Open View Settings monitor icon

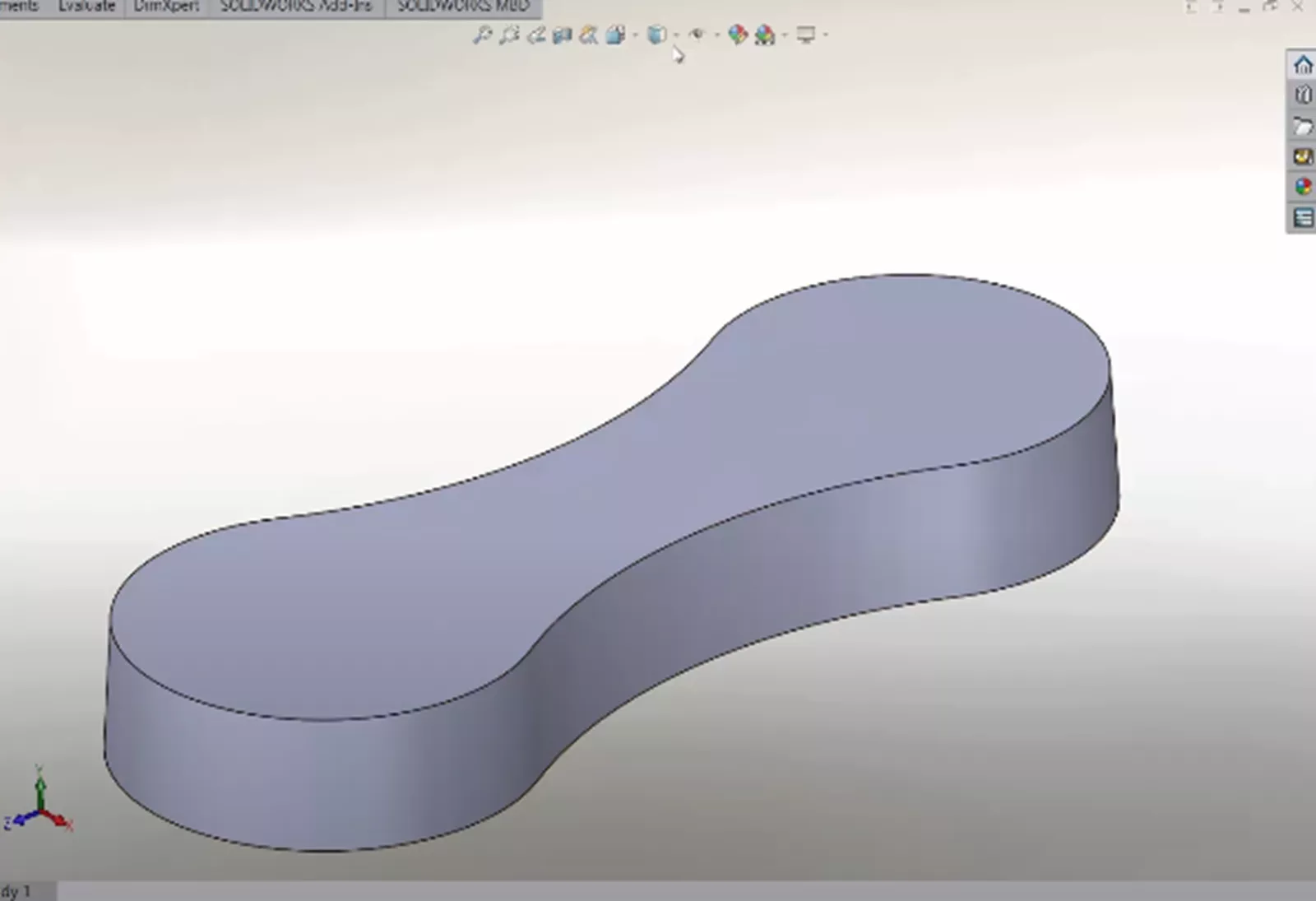(806, 35)
